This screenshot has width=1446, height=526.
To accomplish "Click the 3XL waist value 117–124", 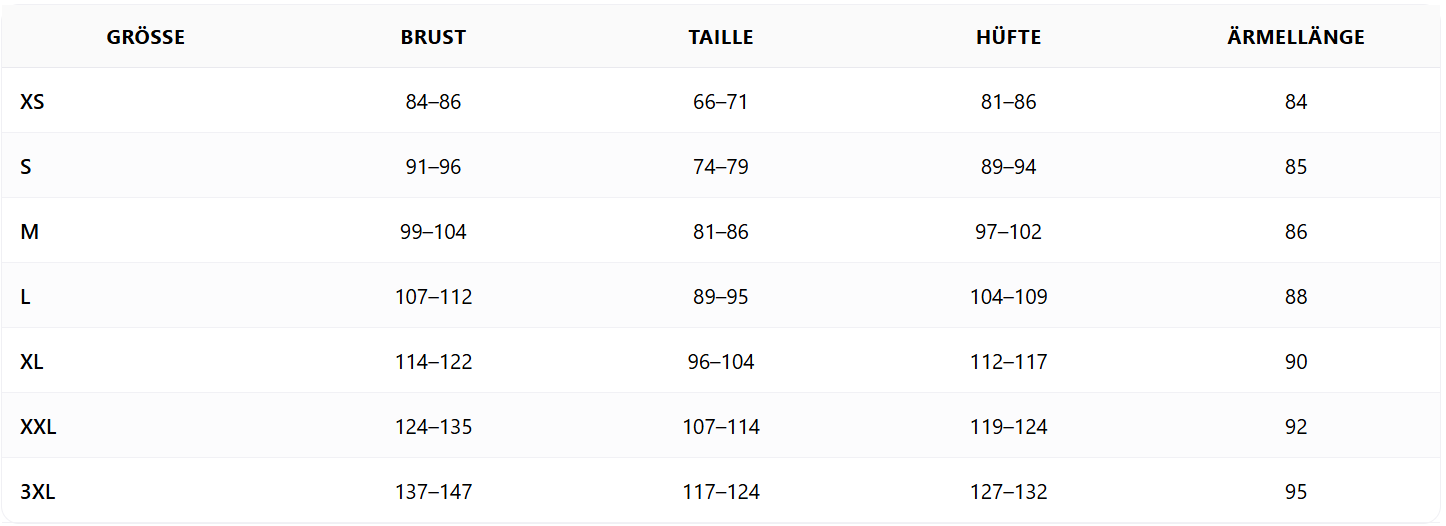I will 720,492.
